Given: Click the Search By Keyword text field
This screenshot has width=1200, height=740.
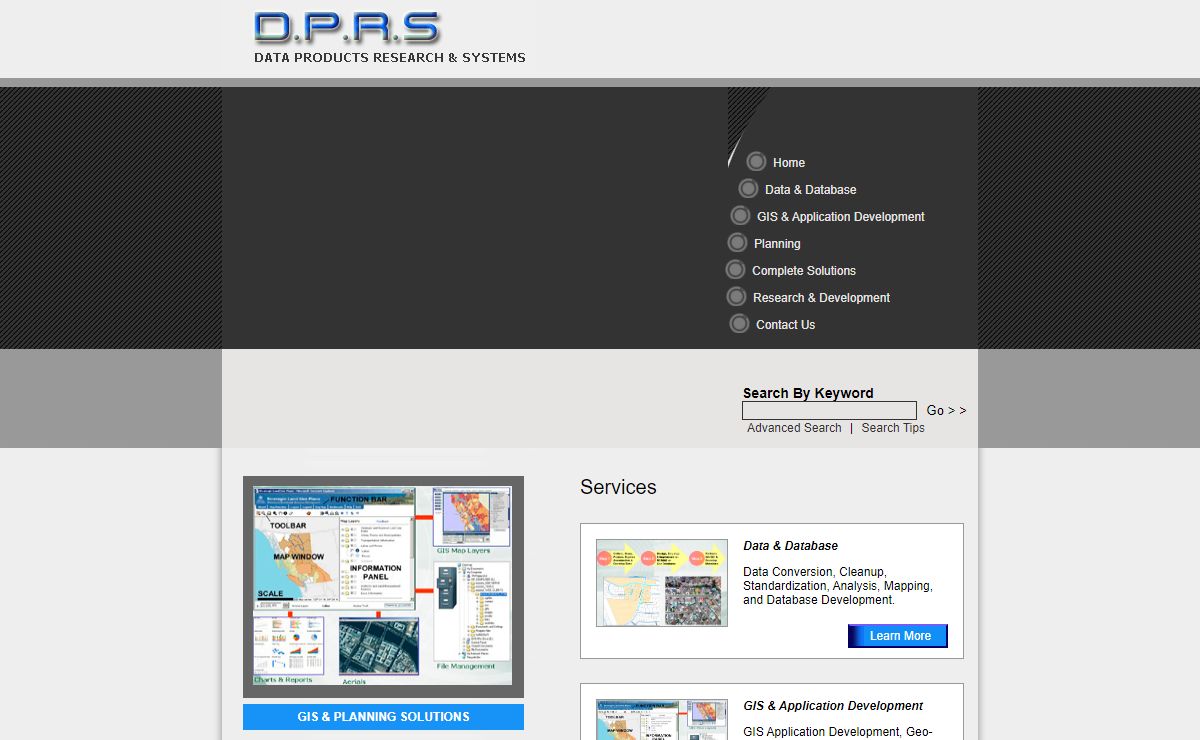Looking at the screenshot, I should (829, 411).
